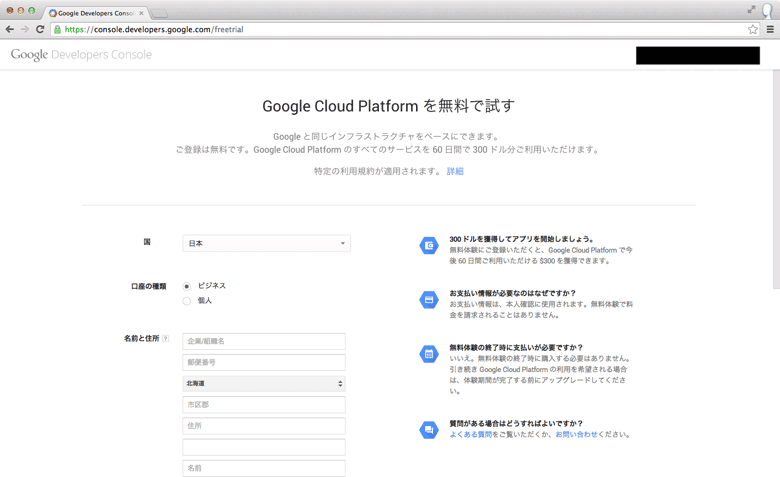Open the お問い合わせ contact link

tap(576, 434)
